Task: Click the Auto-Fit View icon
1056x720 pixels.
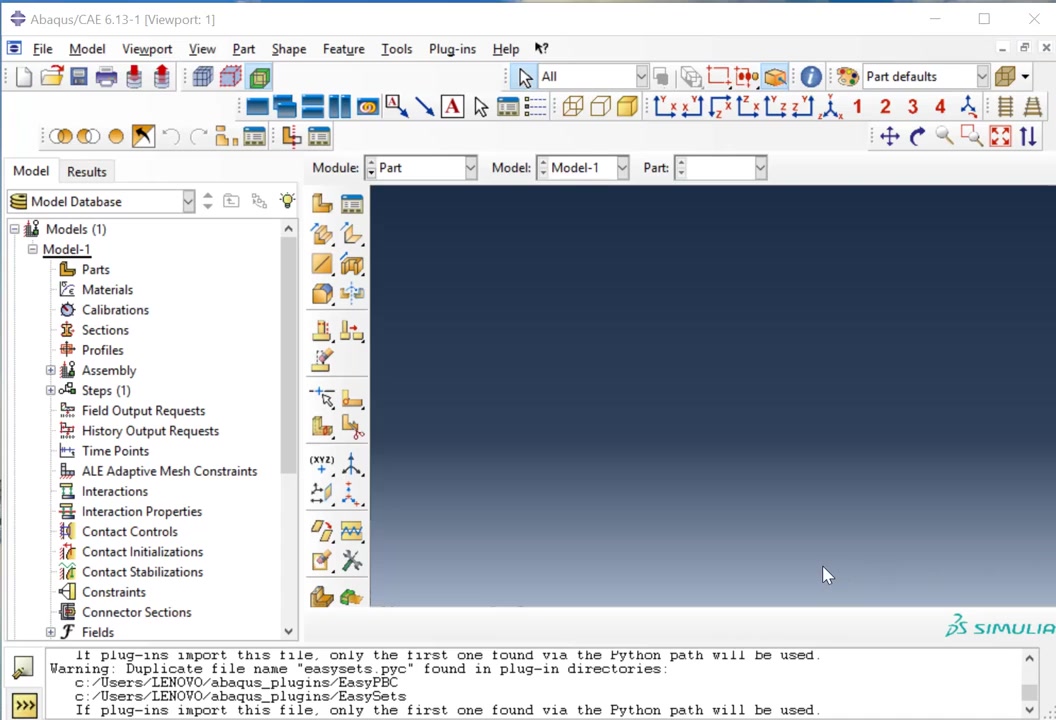Action: coord(1000,137)
